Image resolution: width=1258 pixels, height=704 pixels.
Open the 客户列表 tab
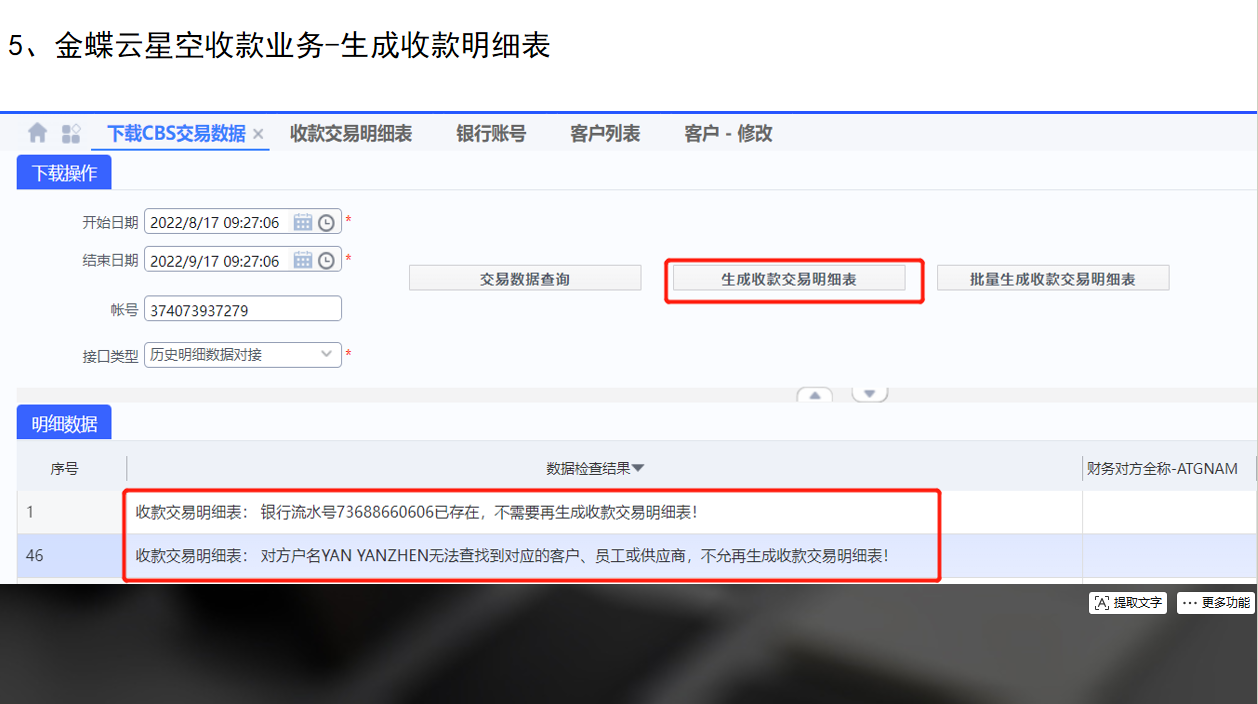point(605,134)
